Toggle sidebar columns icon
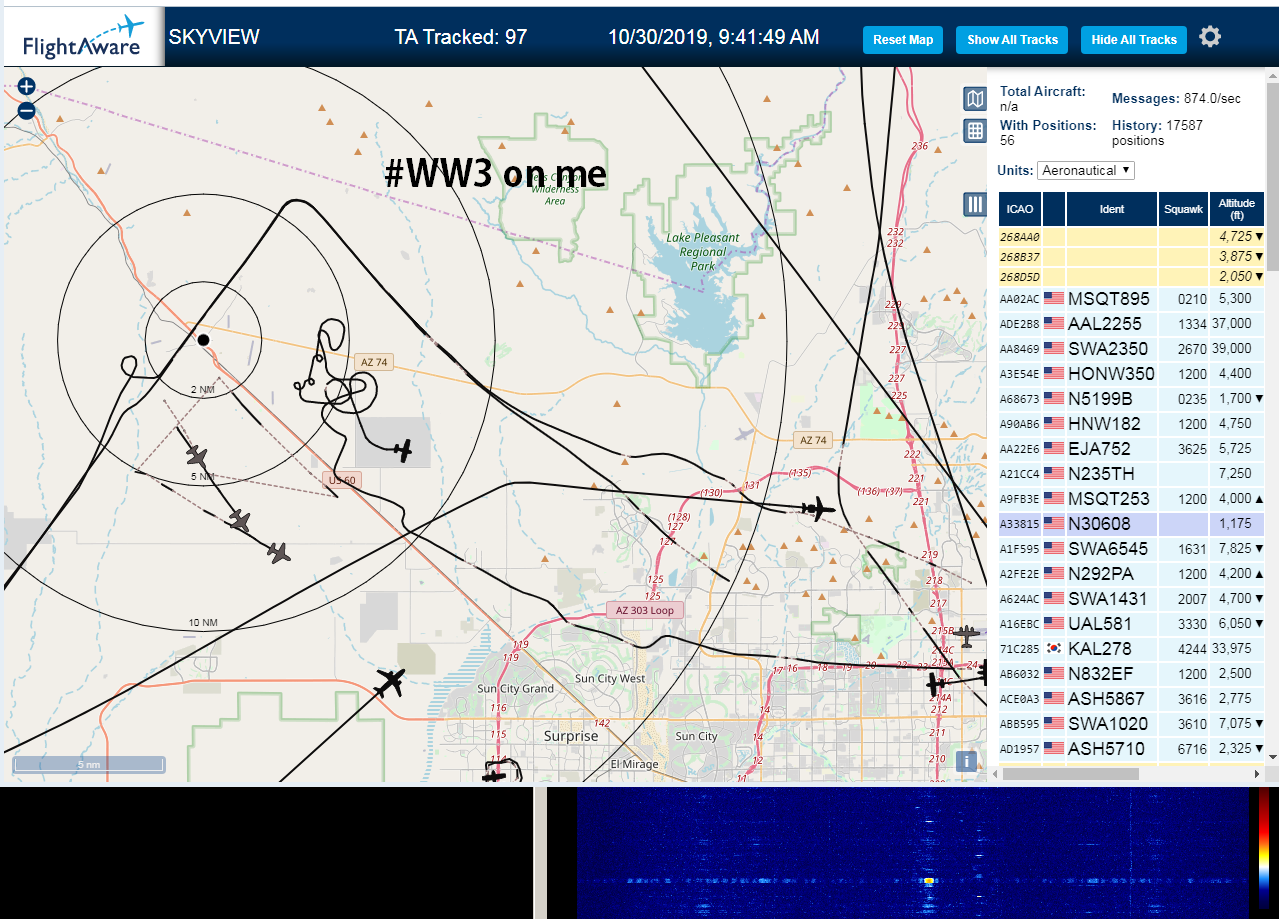Image resolution: width=1279 pixels, height=919 pixels. pyautogui.click(x=975, y=204)
